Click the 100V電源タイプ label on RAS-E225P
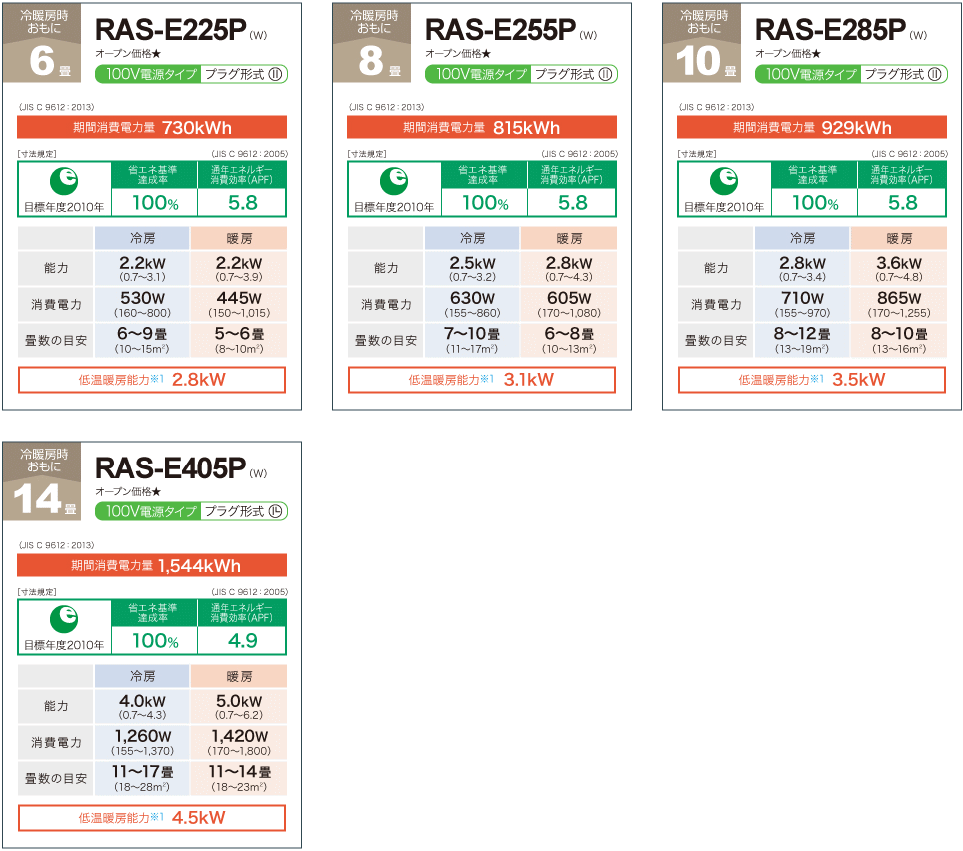The width and height of the screenshot is (963, 851). (148, 74)
